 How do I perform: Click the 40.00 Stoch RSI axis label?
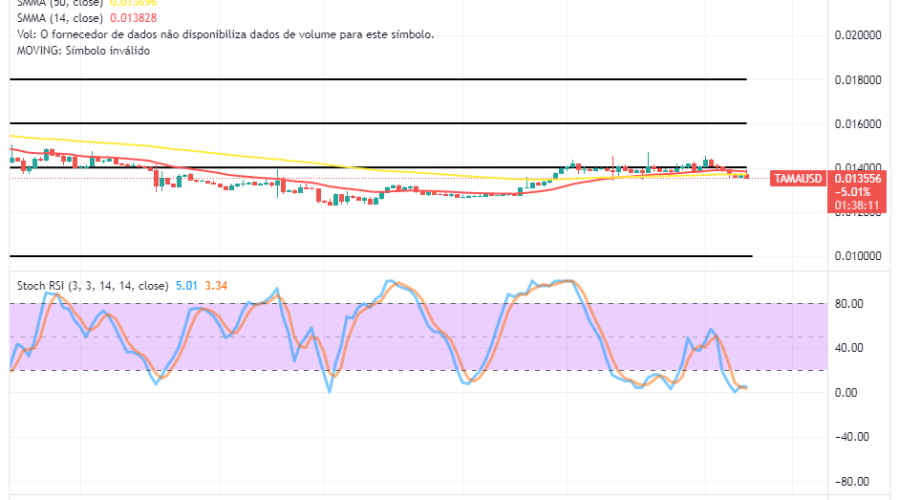[849, 348]
